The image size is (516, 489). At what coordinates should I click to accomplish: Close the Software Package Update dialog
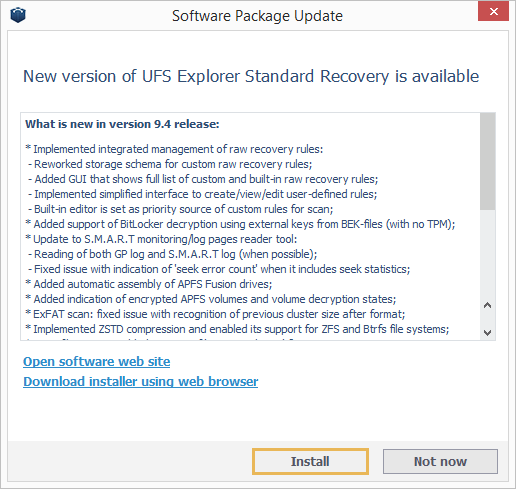(x=493, y=12)
